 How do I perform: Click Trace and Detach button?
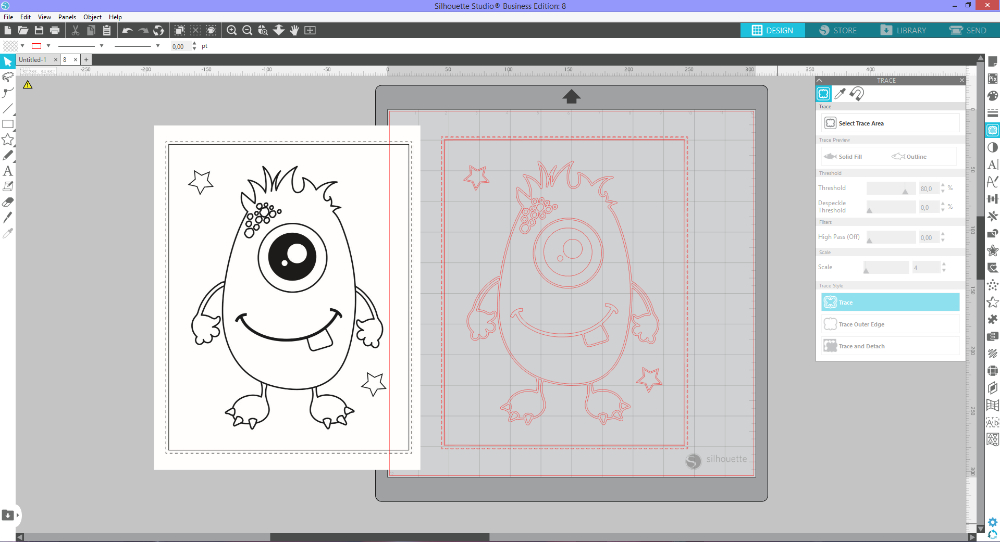coord(890,346)
